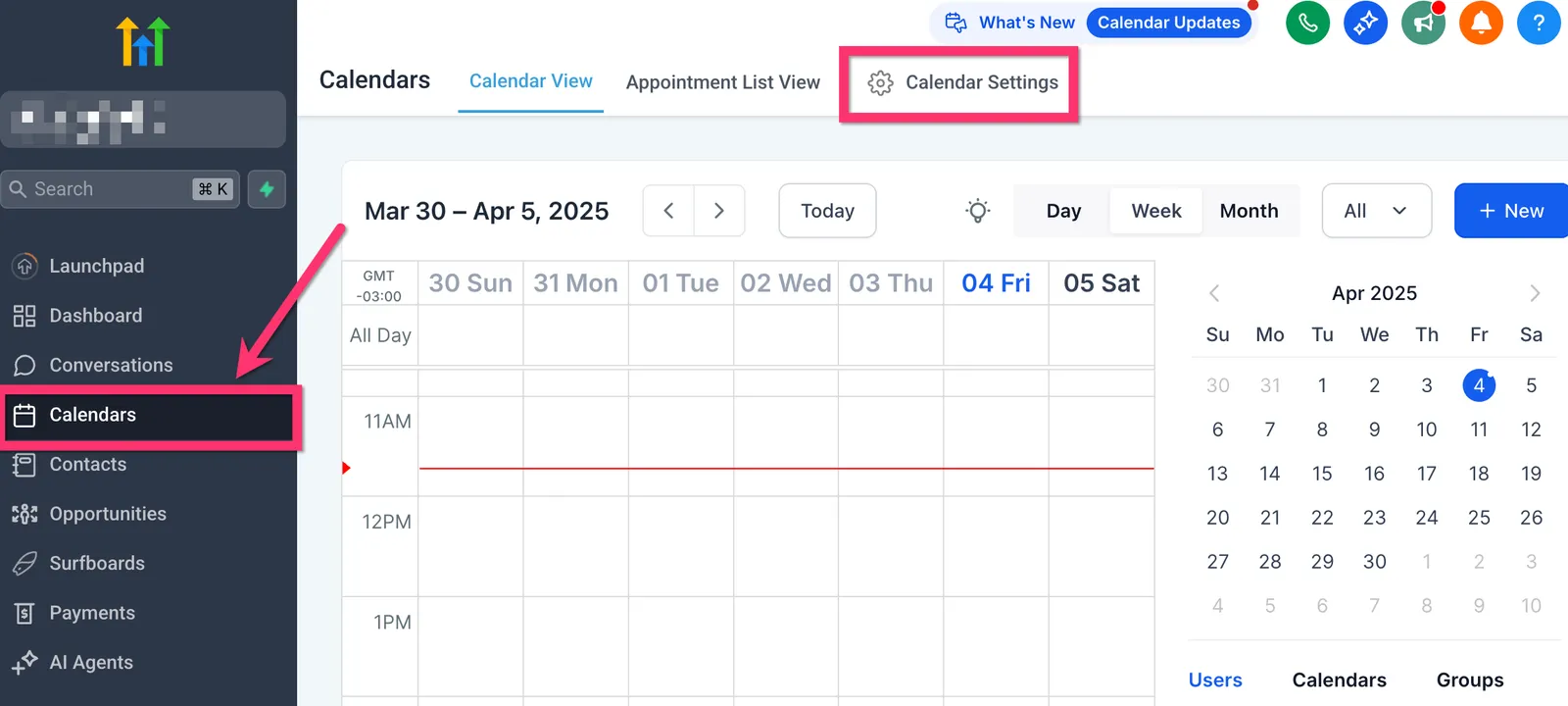Screen dimensions: 1568x706
Task: Open the blue AI sparkle icon
Action: coord(1365,23)
